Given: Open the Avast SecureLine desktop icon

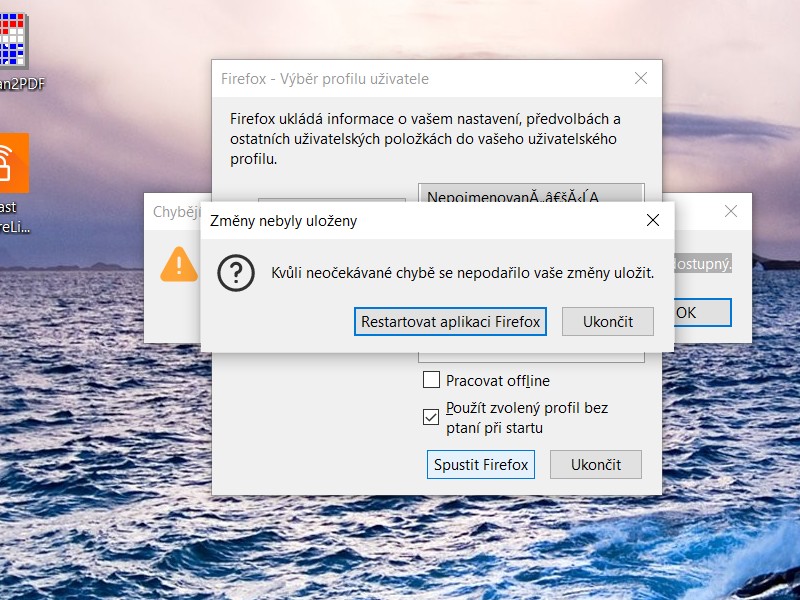Looking at the screenshot, I should 14,184.
